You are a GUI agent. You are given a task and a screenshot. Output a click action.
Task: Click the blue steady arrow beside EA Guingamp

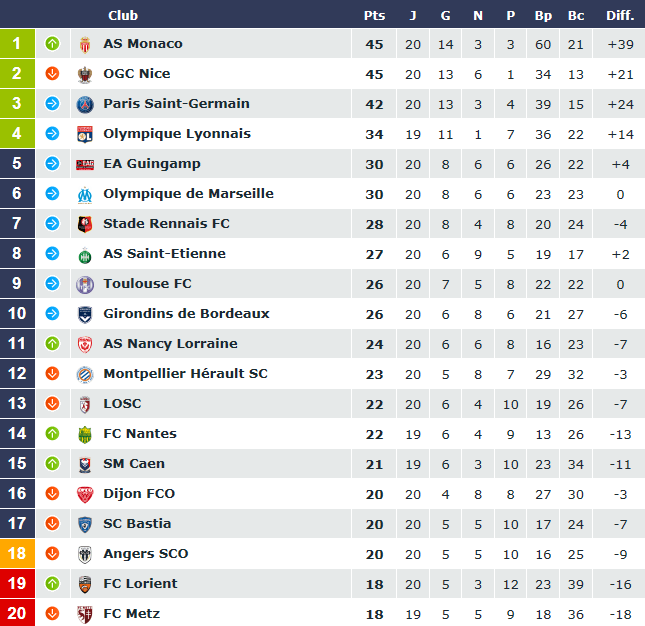pos(52,163)
